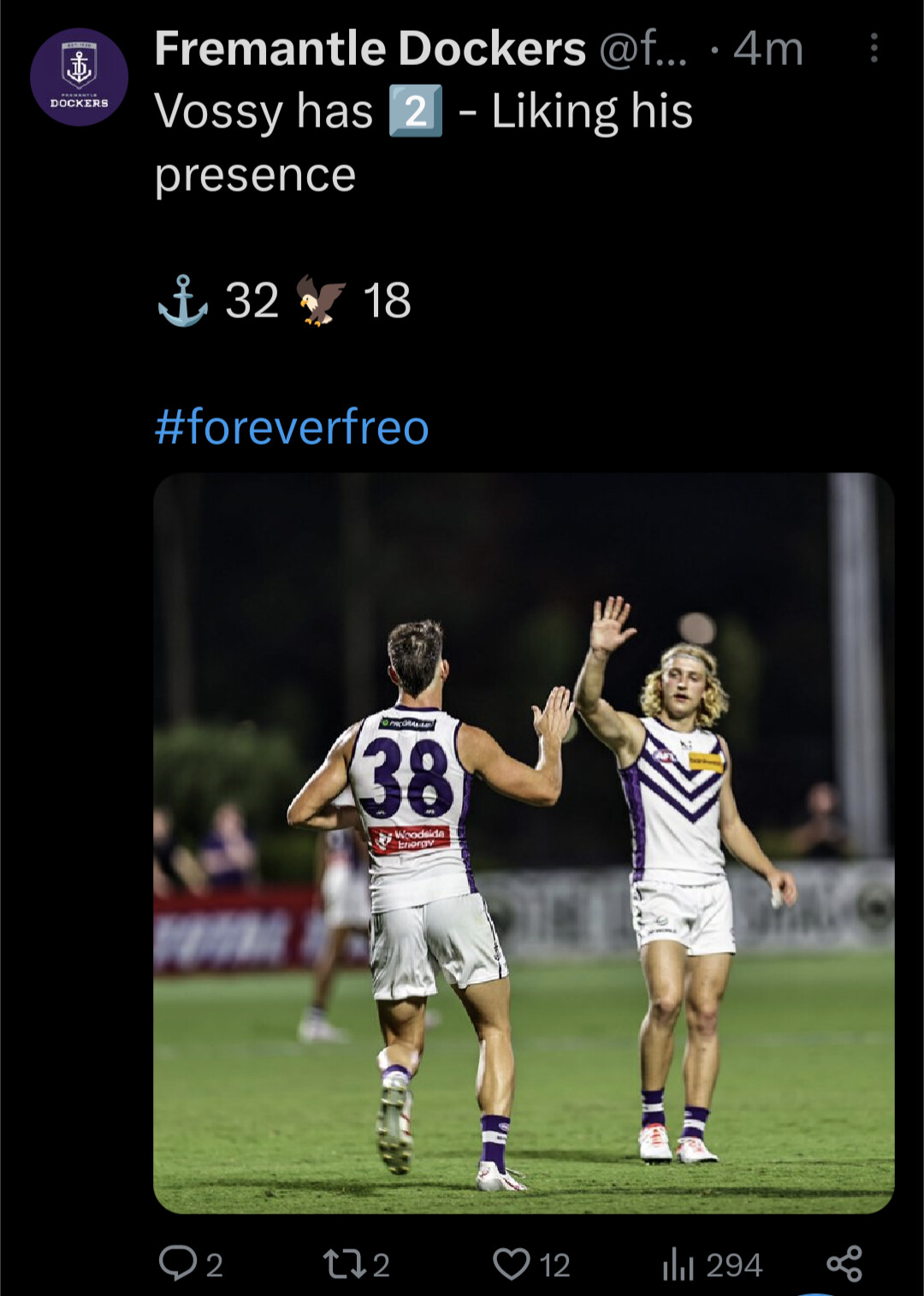Click the 12 likes count
Viewport: 924px width, 1296px height.
[554, 1265]
